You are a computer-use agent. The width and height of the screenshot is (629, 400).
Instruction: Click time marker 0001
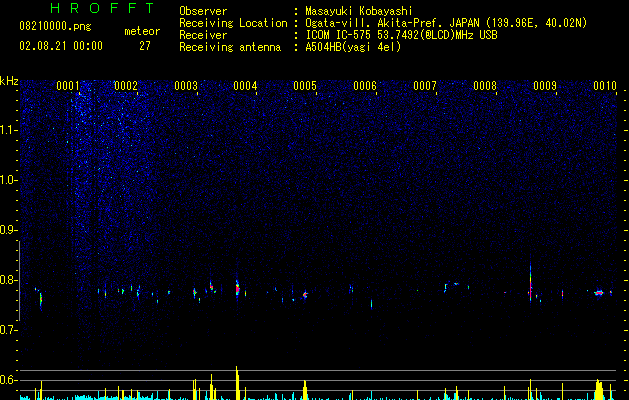point(68,86)
